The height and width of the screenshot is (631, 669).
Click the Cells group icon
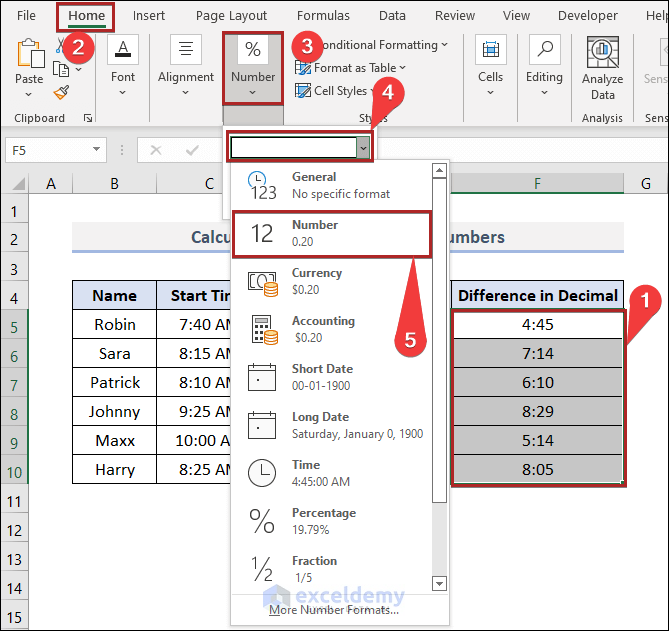coord(490,51)
